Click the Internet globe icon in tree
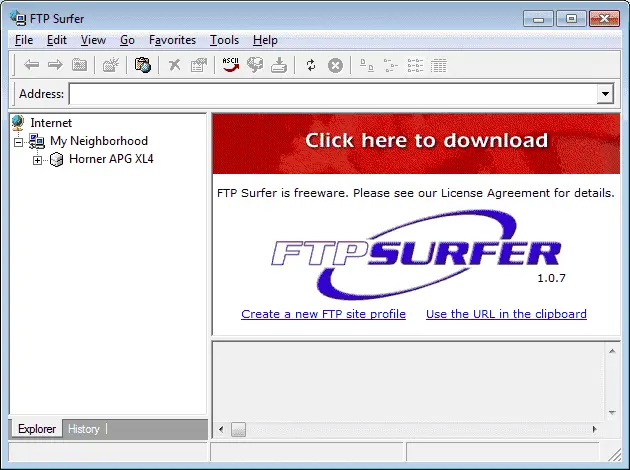This screenshot has height=470, width=630. 18,123
